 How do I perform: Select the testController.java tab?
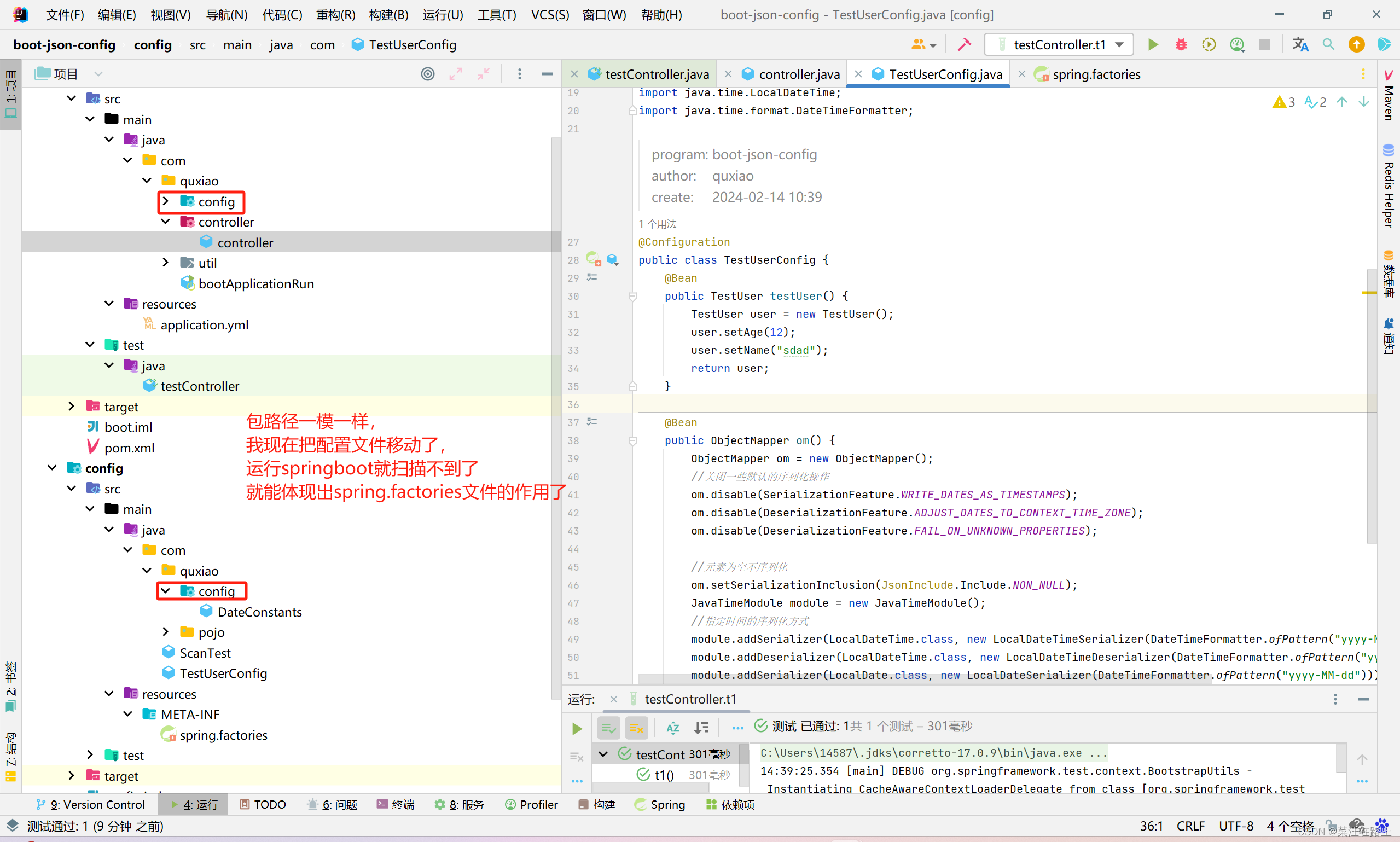(646, 73)
